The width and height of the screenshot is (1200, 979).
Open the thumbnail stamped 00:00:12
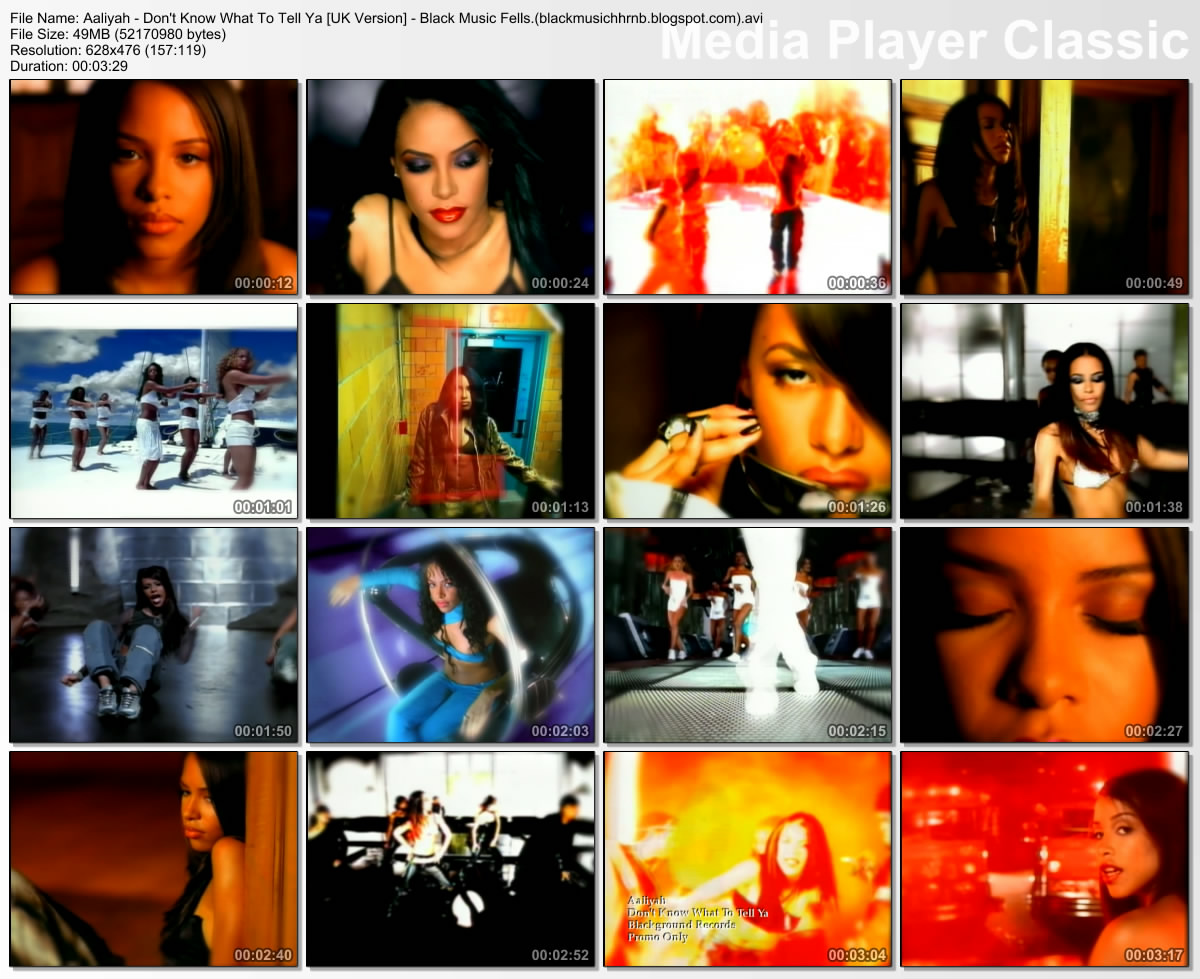coord(154,187)
